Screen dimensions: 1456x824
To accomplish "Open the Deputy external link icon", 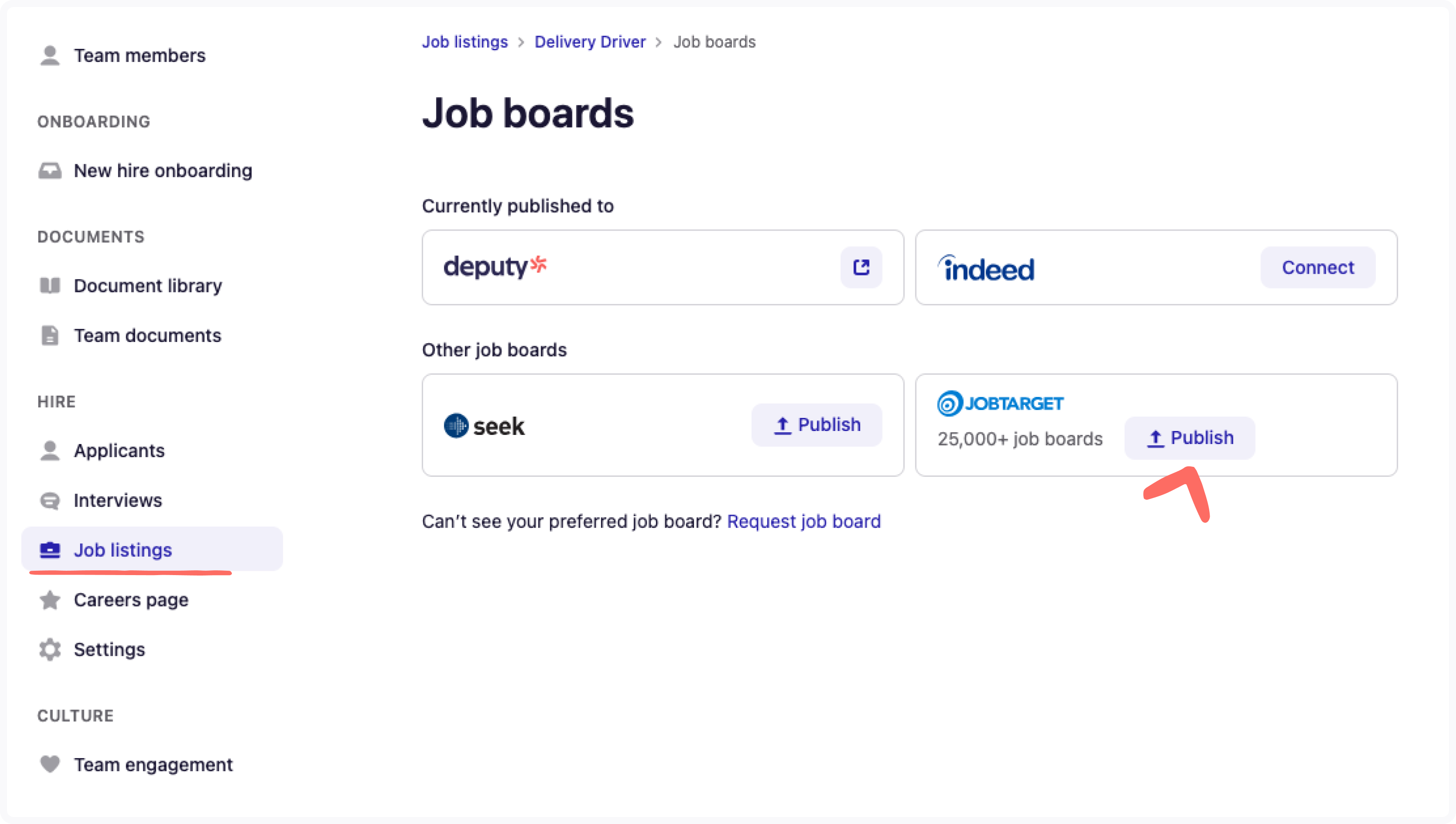I will pos(861,267).
